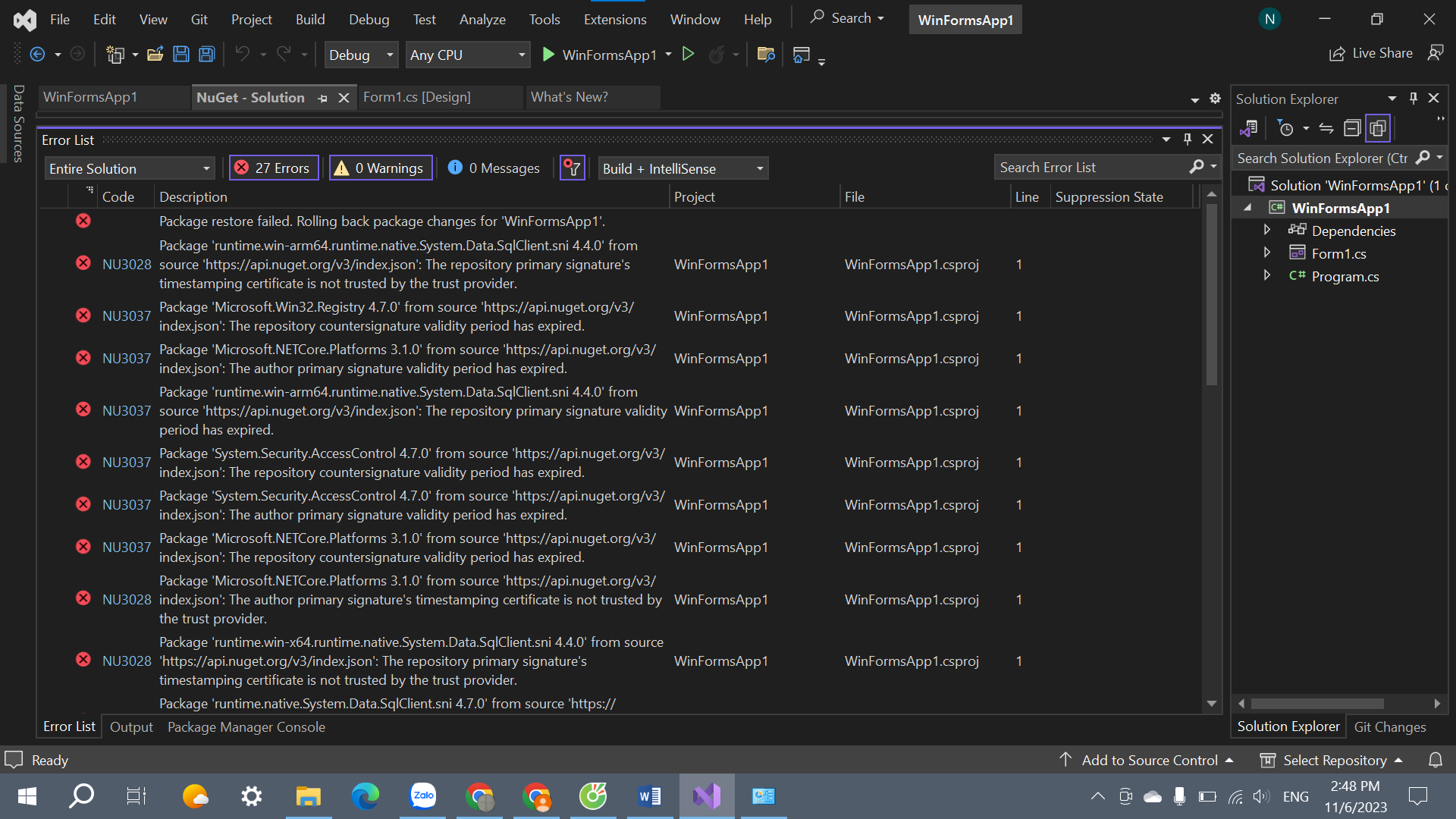Click Add to Source Control

pyautogui.click(x=1146, y=760)
